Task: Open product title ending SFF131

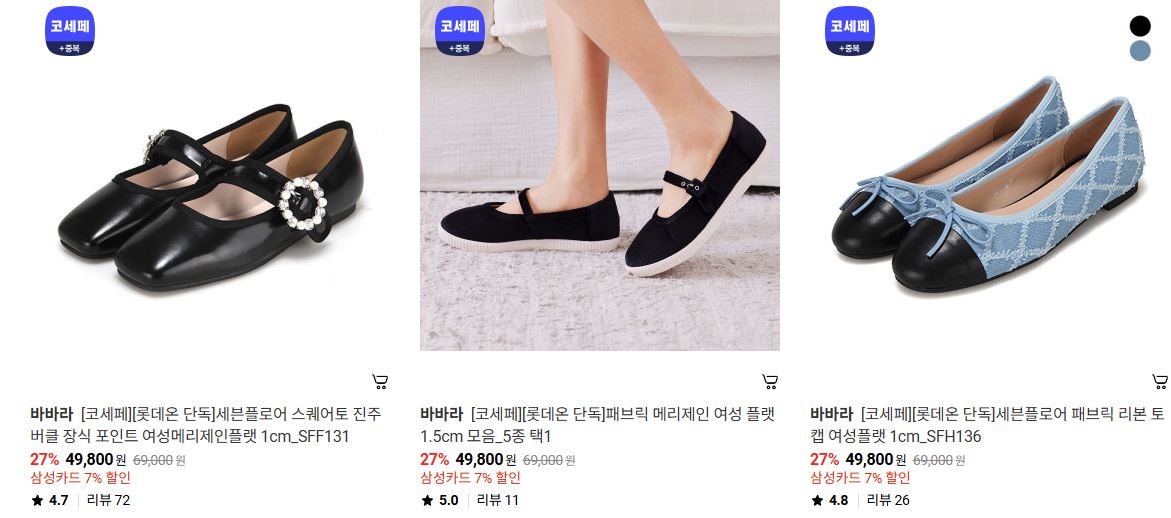Action: point(206,425)
